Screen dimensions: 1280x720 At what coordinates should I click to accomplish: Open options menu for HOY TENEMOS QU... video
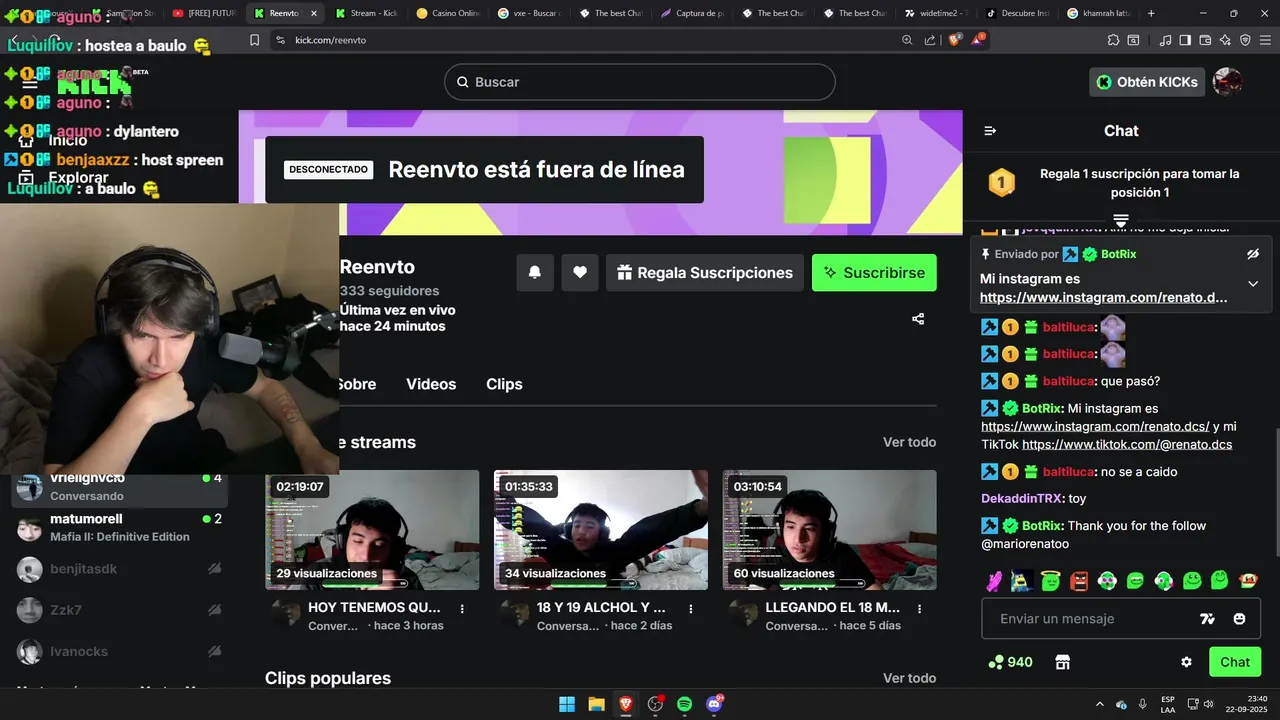point(462,608)
